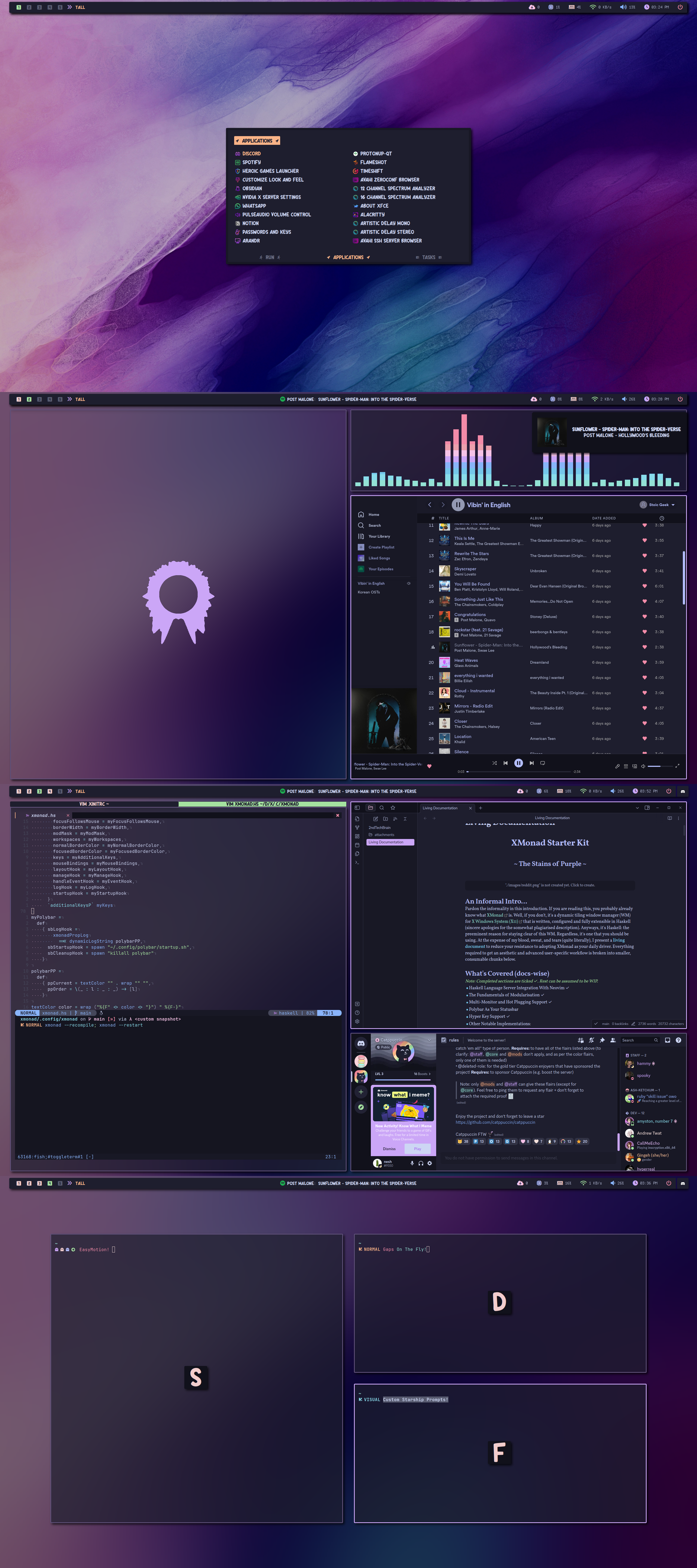Collapse all folders in Obsidian file explorer

405,819
